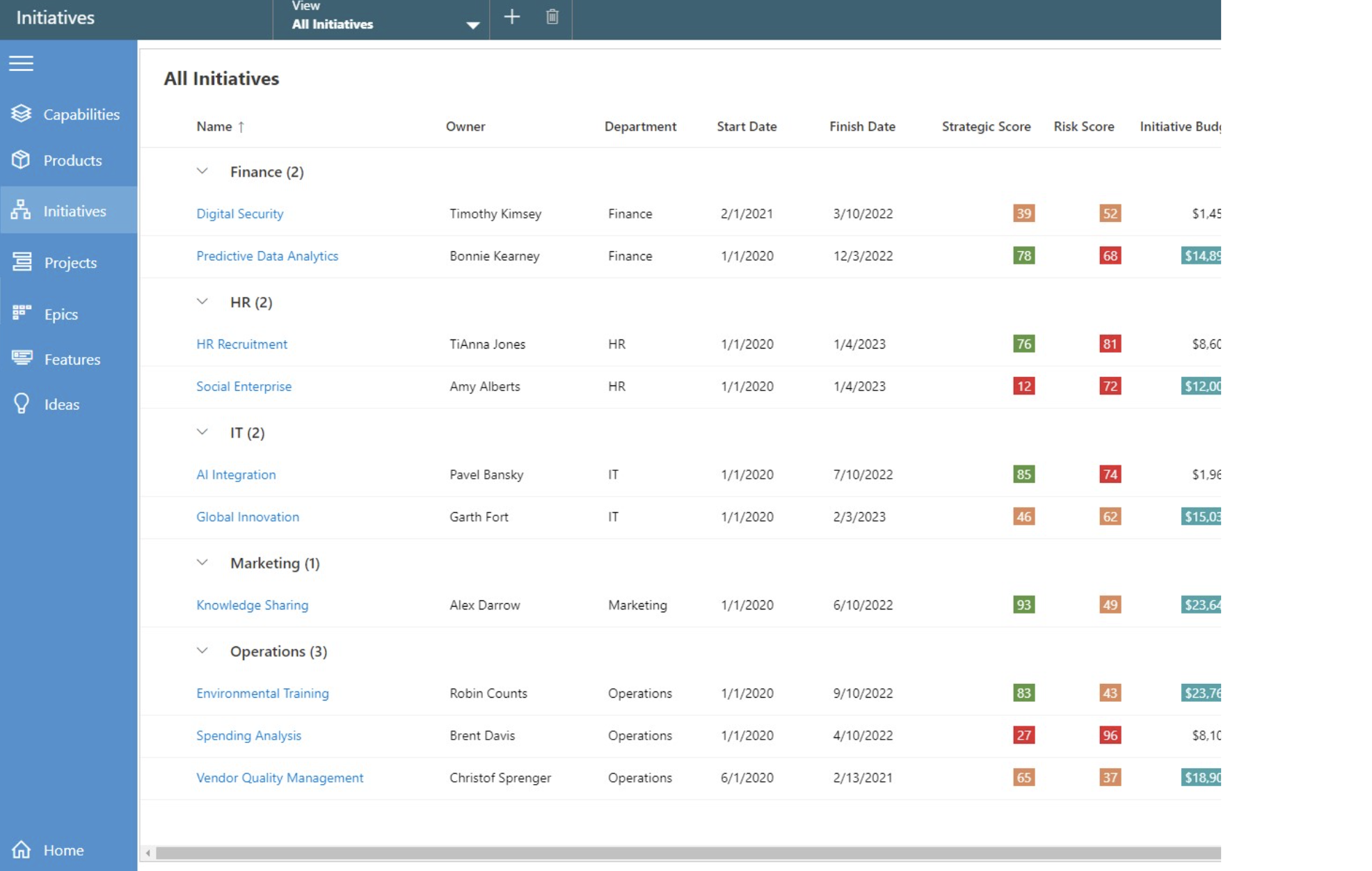1372x871 pixels.
Task: Open the Vendor Quality Management link
Action: 280,778
